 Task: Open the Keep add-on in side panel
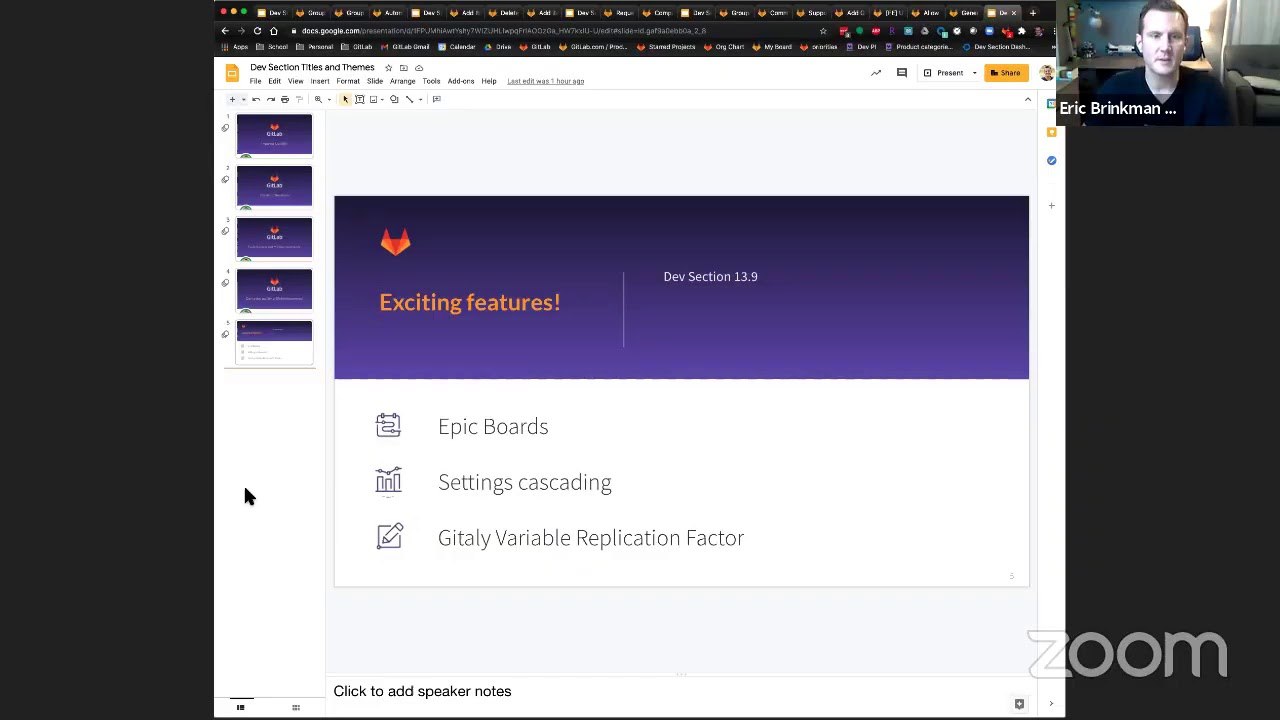pyautogui.click(x=1051, y=132)
